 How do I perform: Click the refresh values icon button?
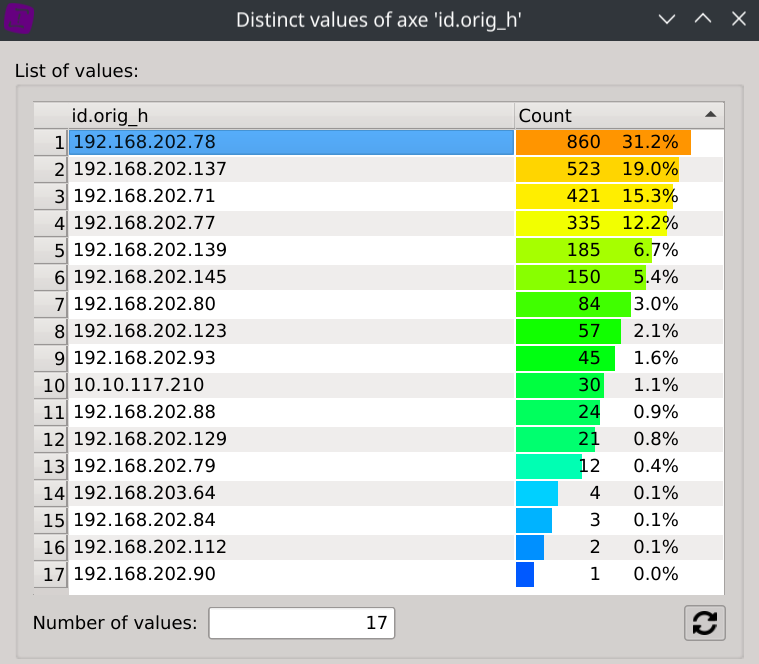[x=705, y=623]
